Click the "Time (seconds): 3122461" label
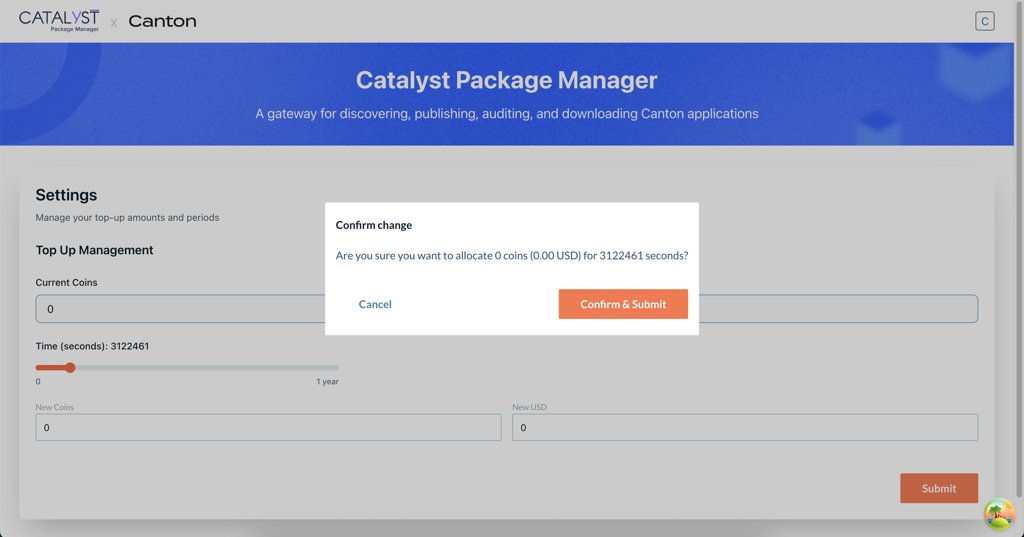 point(92,346)
